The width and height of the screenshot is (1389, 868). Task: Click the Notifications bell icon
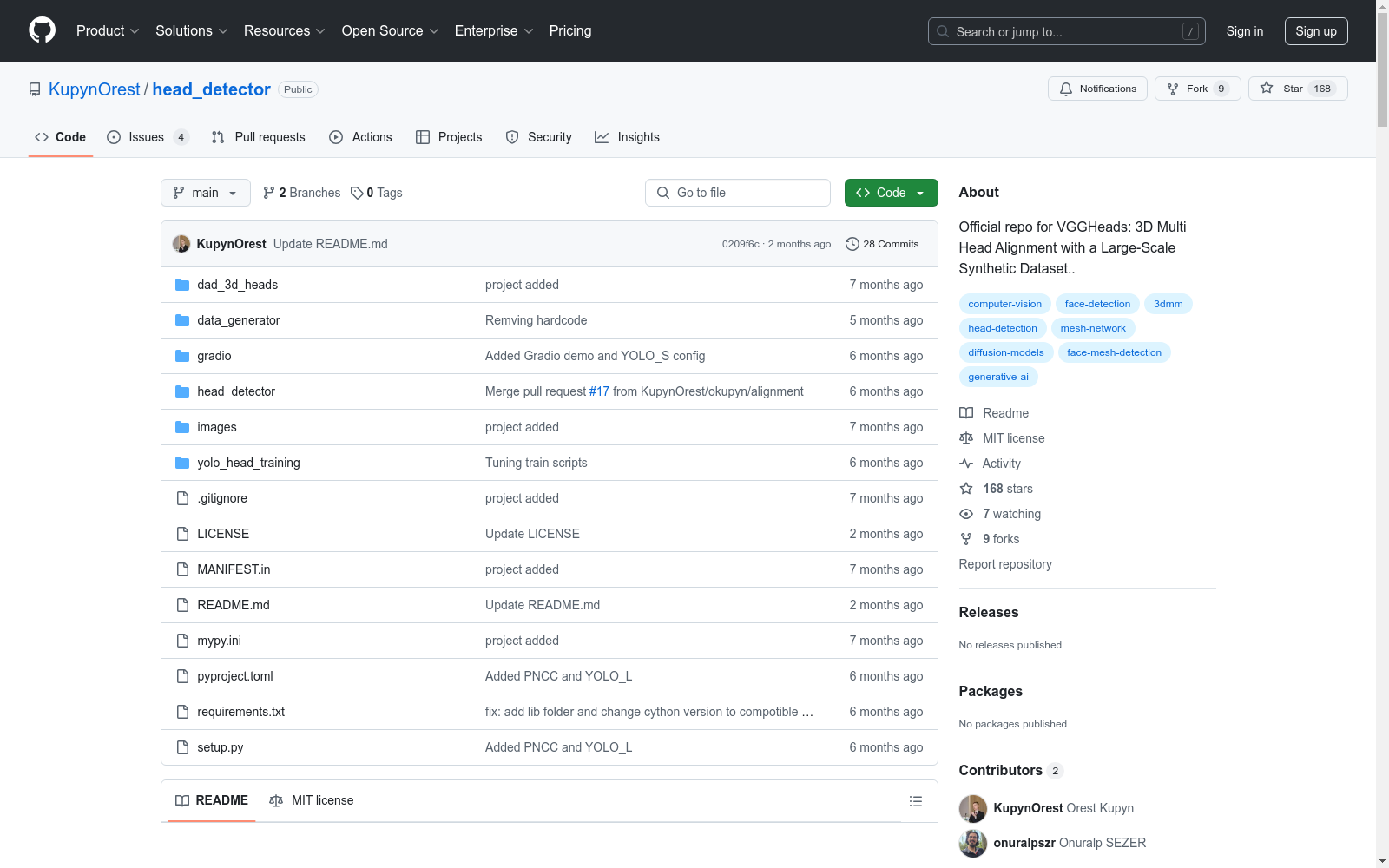(x=1066, y=89)
